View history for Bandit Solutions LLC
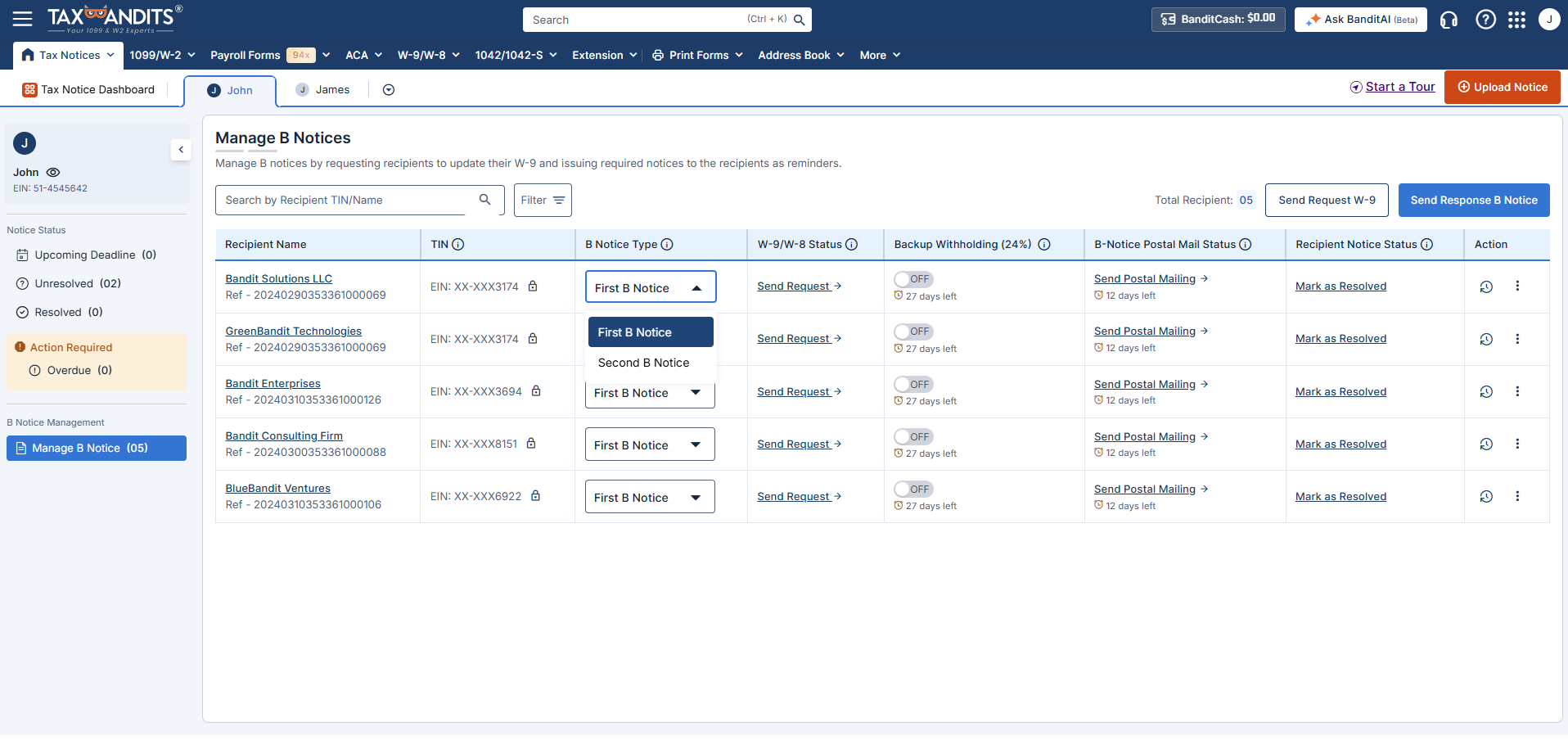This screenshot has height=740, width=1568. (x=1486, y=287)
